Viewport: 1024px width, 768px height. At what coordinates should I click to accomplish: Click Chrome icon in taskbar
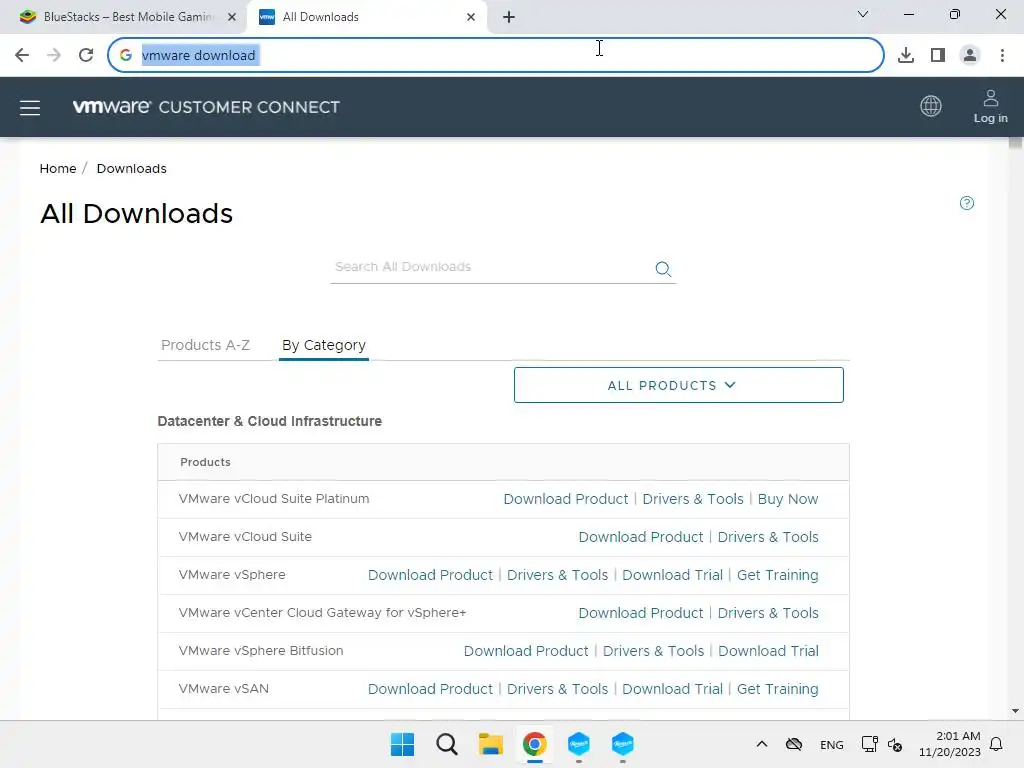[x=534, y=744]
